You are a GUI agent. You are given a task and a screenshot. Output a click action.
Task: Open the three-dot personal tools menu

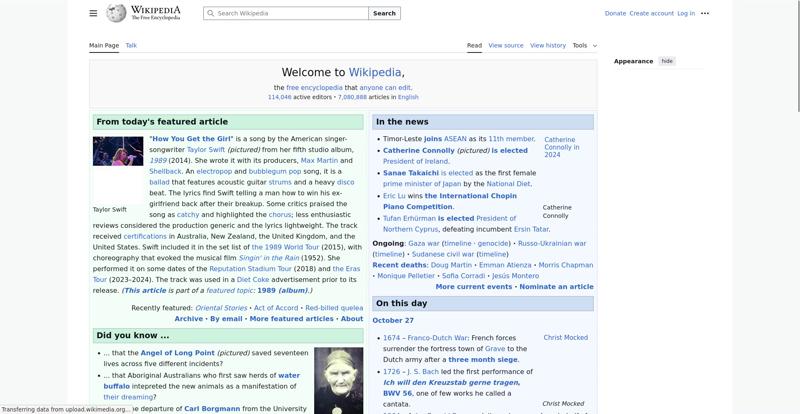(705, 13)
